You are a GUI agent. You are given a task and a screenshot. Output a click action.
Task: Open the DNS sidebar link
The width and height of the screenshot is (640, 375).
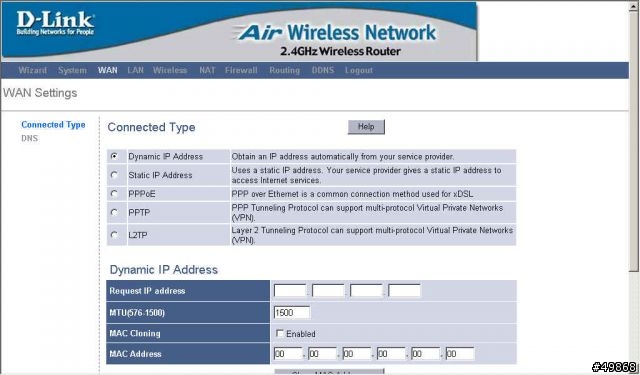pos(30,138)
